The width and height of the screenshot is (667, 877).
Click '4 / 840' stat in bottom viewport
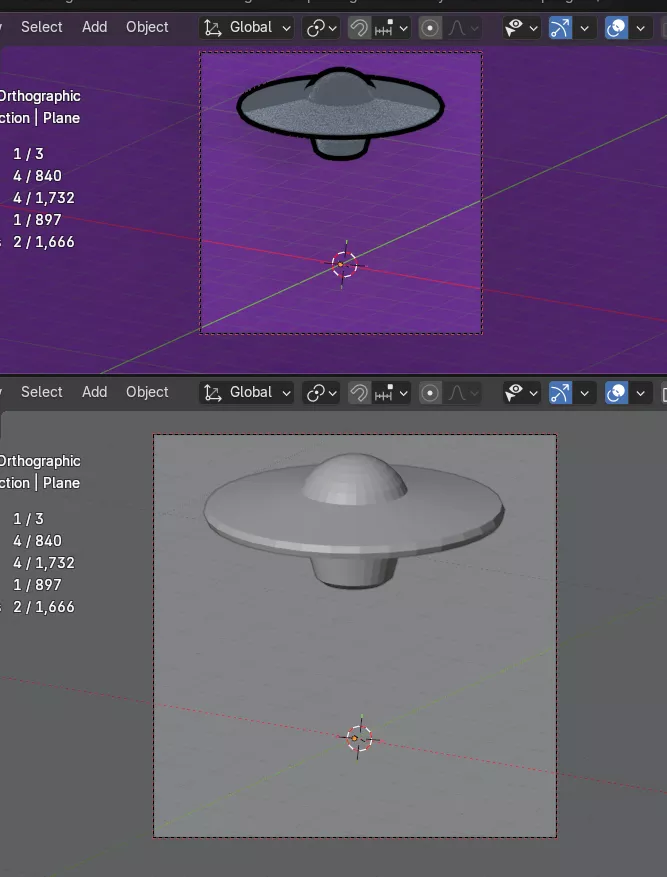click(x=37, y=541)
